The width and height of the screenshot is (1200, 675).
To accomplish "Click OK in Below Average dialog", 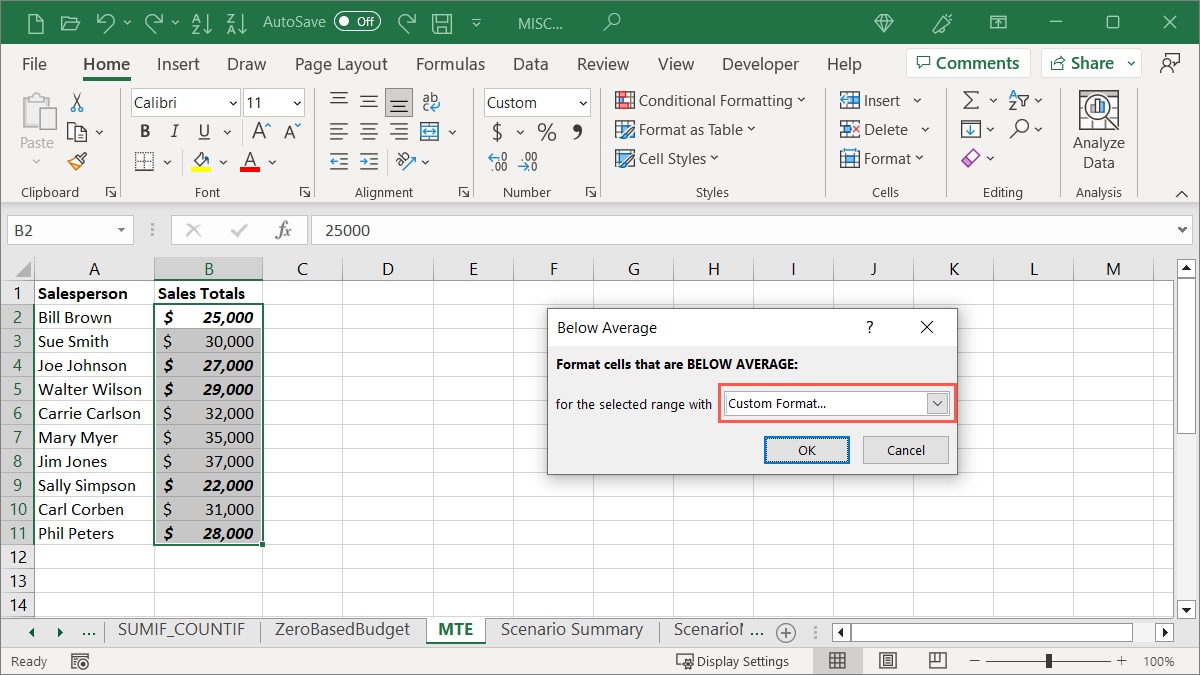I will [806, 450].
